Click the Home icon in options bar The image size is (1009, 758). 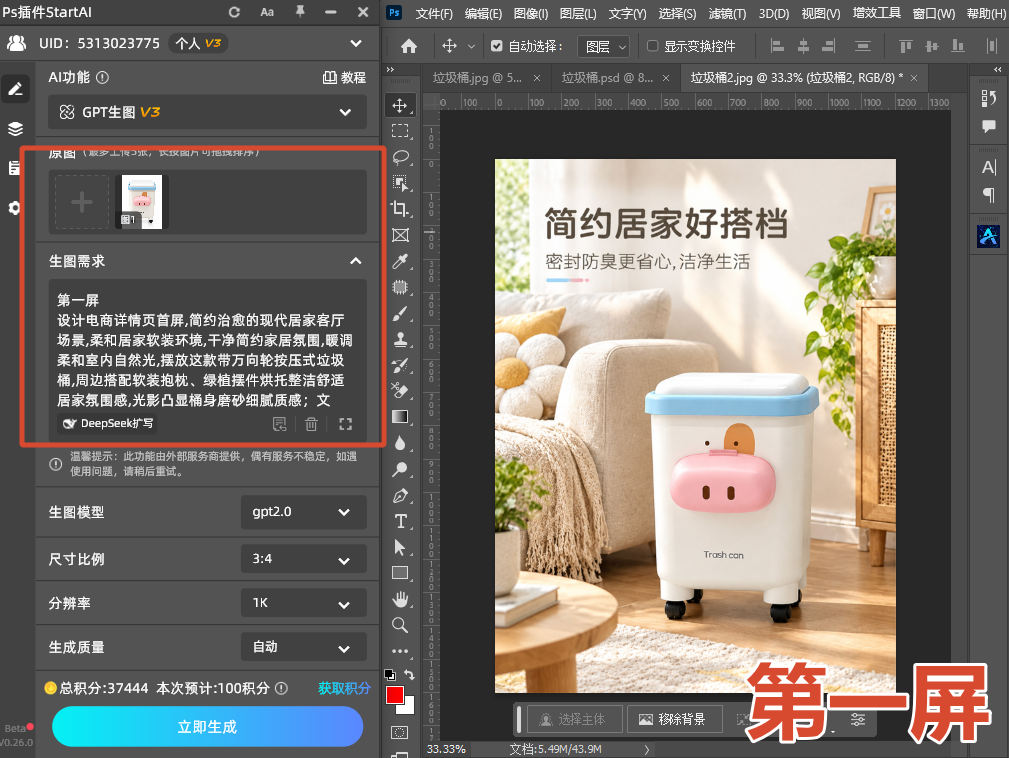tap(409, 46)
